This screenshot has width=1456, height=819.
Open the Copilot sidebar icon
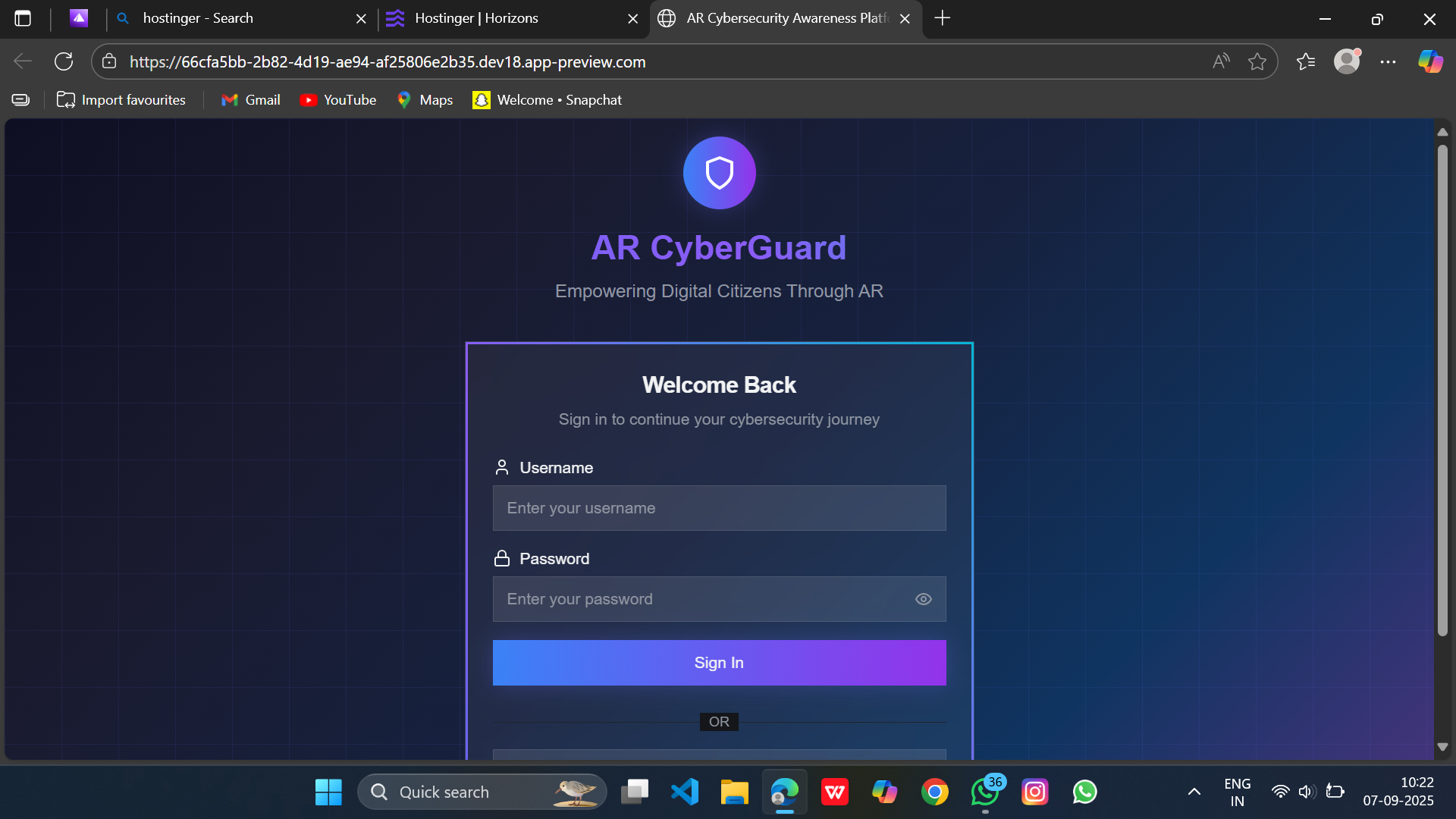tap(1430, 61)
